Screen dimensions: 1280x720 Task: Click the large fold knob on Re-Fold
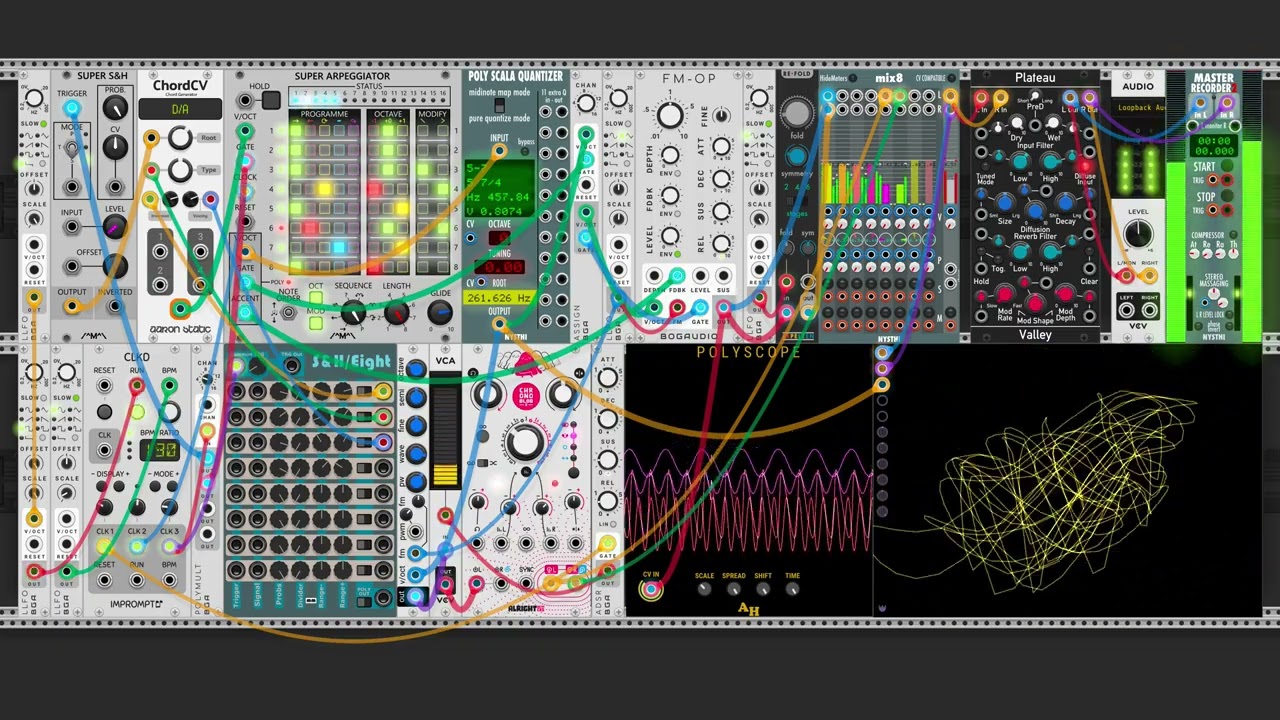(797, 112)
